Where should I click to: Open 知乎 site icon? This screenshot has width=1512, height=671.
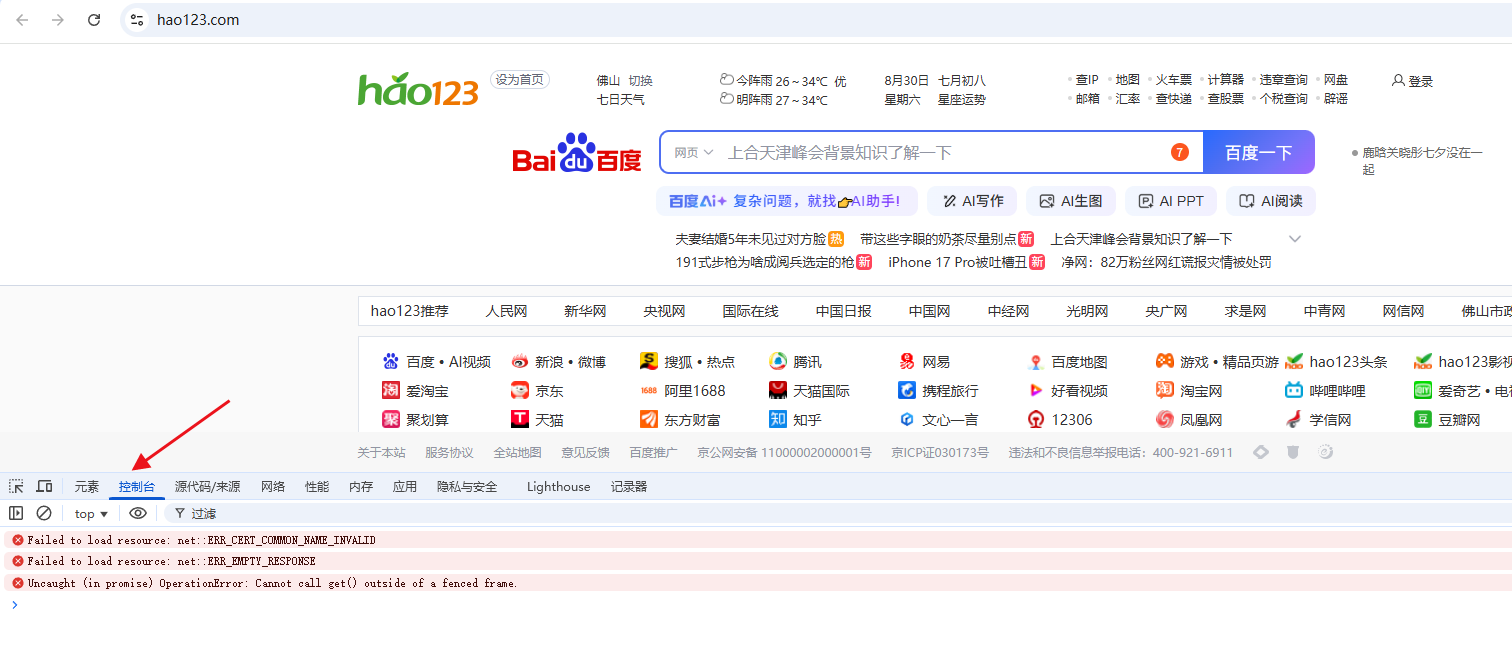(778, 419)
